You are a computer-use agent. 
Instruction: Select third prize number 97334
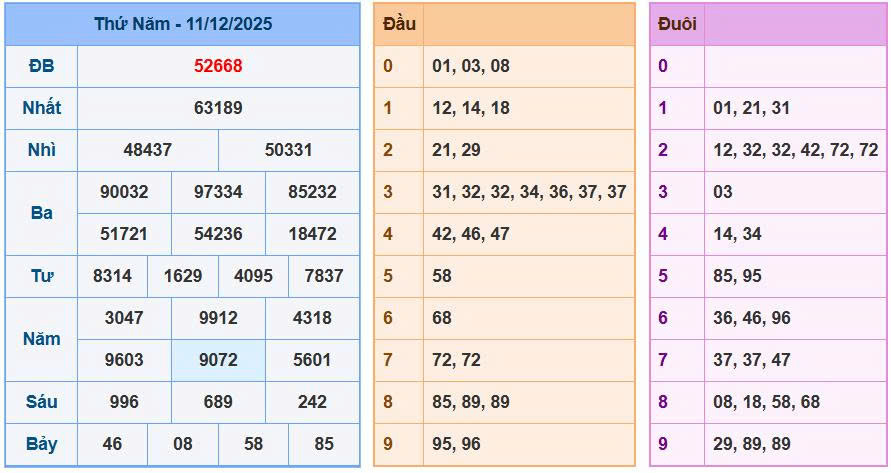coord(218,192)
